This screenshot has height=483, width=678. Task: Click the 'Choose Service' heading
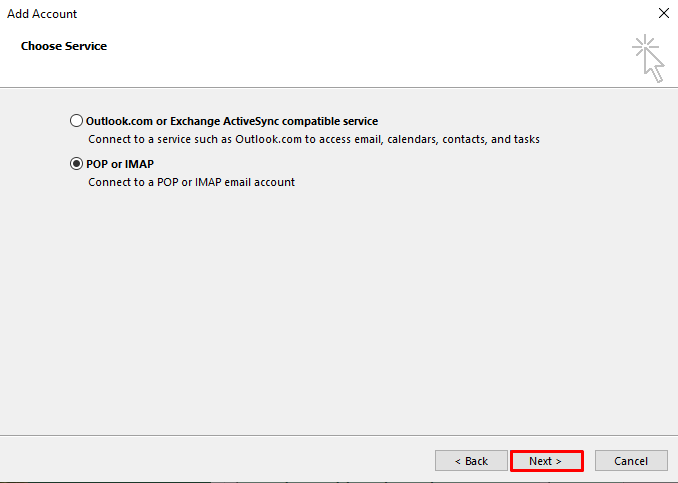[x=64, y=46]
